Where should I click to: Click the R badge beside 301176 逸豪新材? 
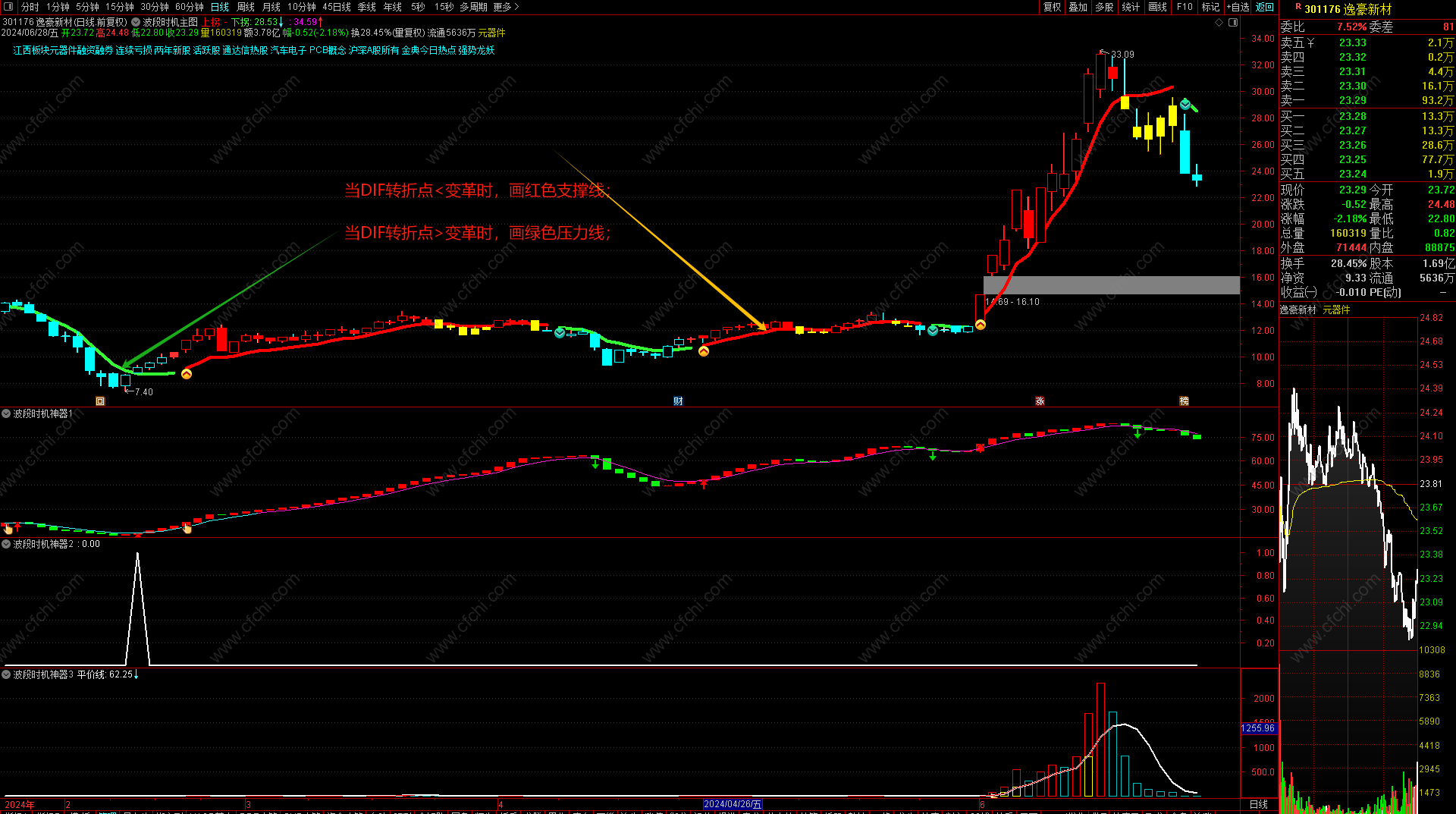coord(1298,6)
